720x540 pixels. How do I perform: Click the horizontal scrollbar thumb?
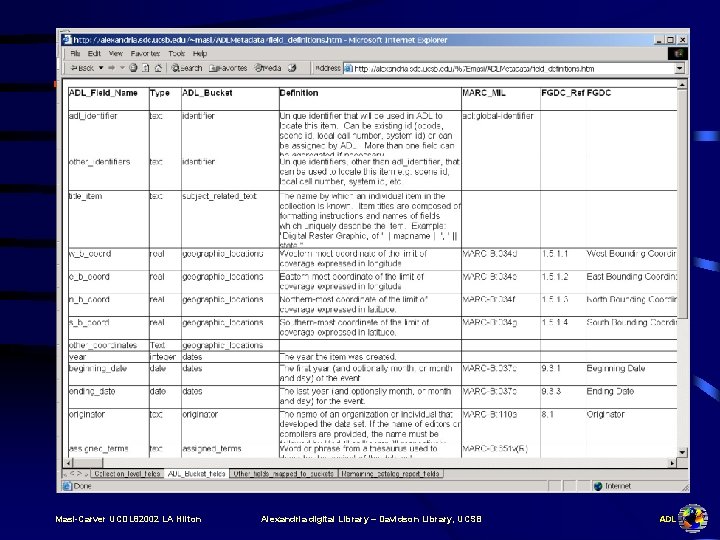coord(89,463)
